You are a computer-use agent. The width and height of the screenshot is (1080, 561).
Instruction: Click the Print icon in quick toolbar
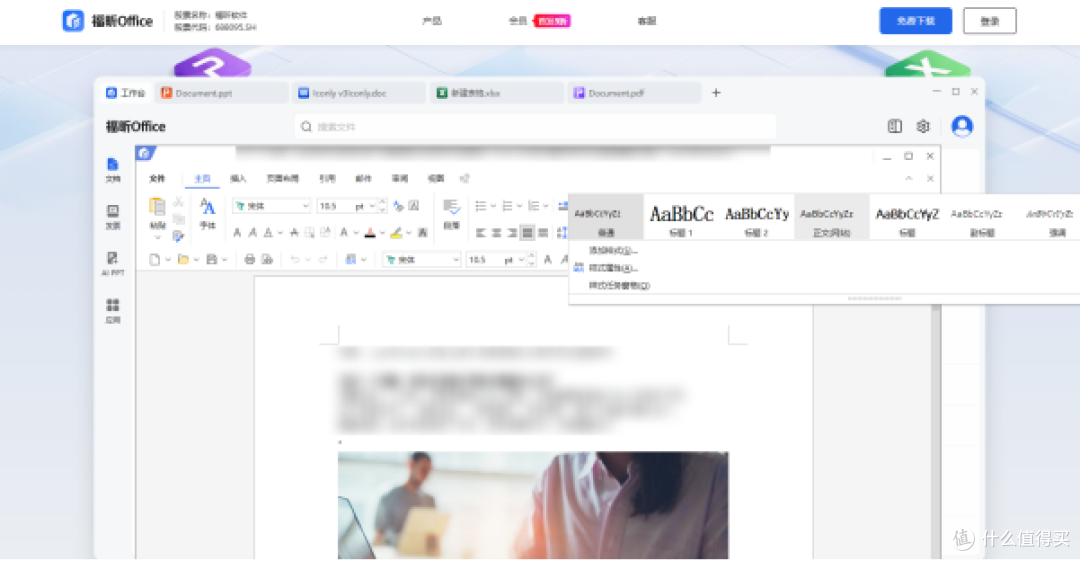[249, 259]
